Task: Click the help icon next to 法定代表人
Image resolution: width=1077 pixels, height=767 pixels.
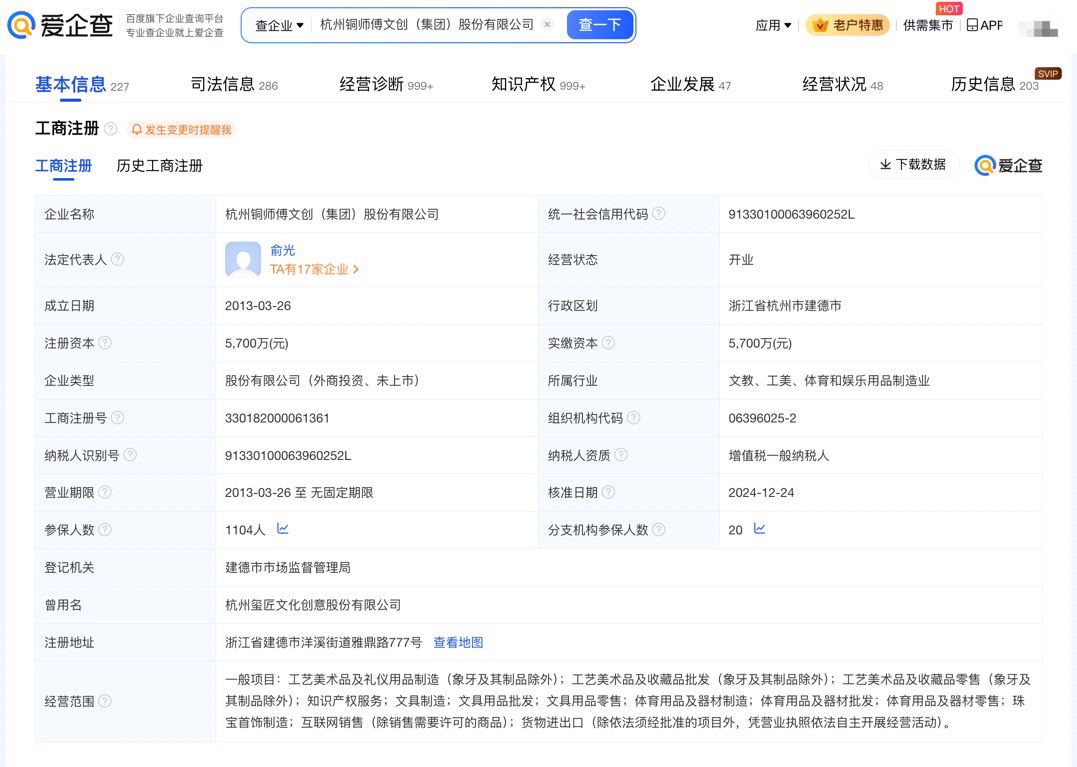Action: [118, 260]
